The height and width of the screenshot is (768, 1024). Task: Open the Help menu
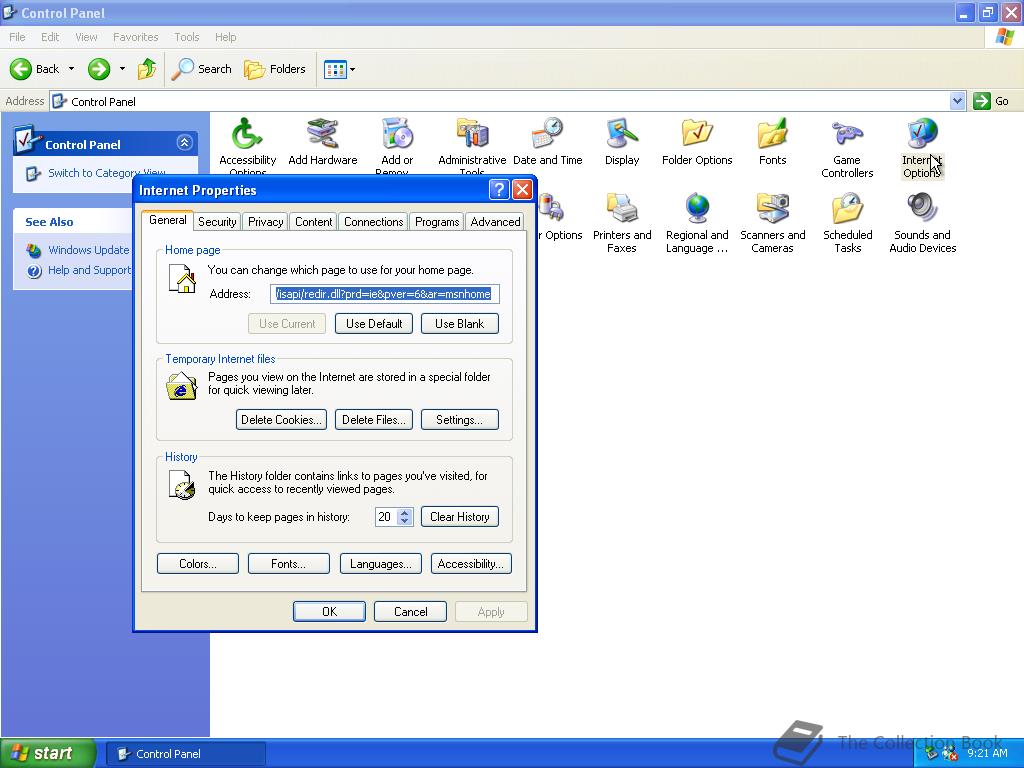[x=225, y=37]
